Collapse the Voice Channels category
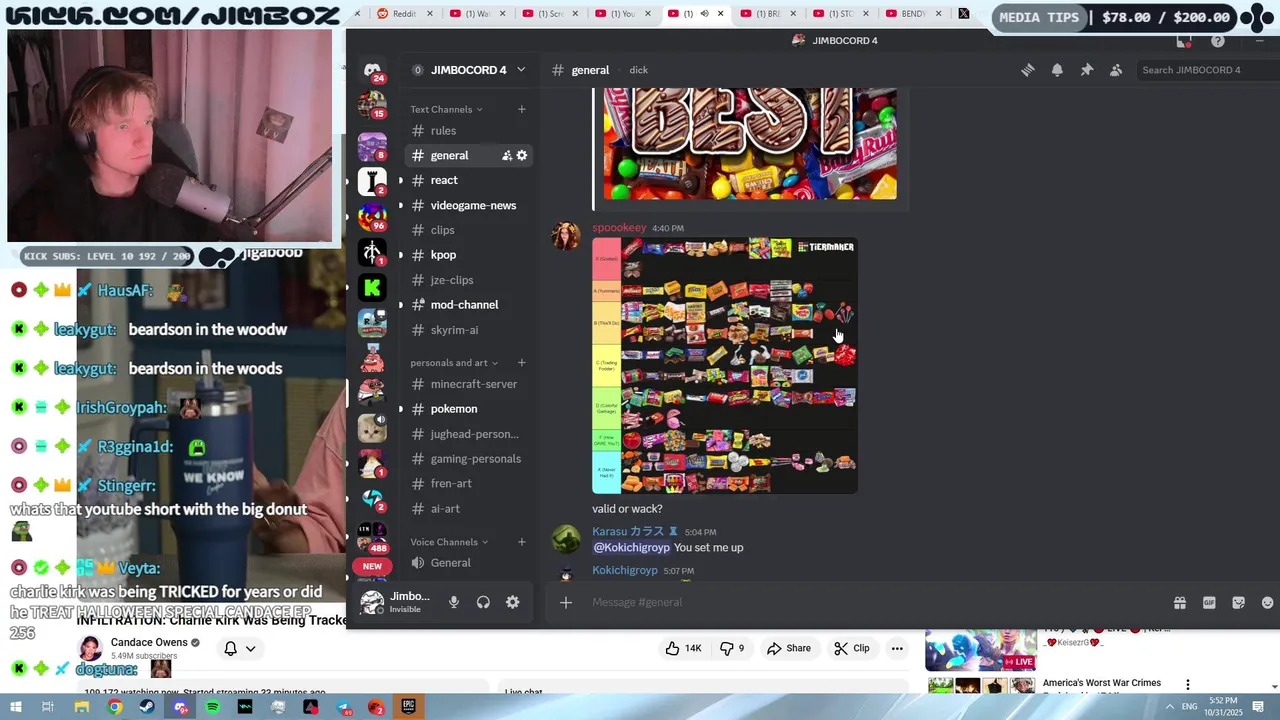1280x720 pixels. tap(449, 542)
